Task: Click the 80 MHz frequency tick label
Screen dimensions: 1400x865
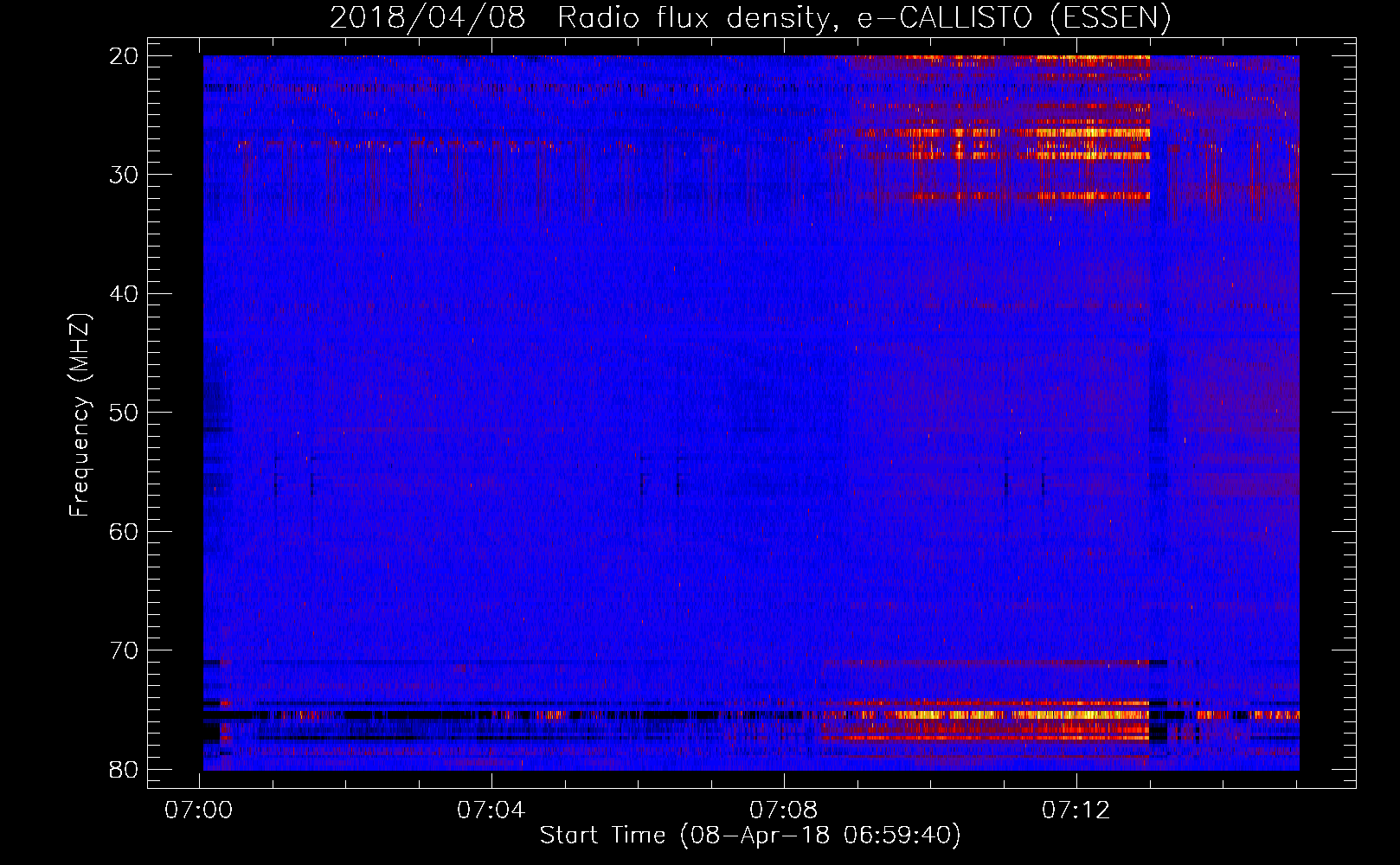Action: tap(125, 770)
